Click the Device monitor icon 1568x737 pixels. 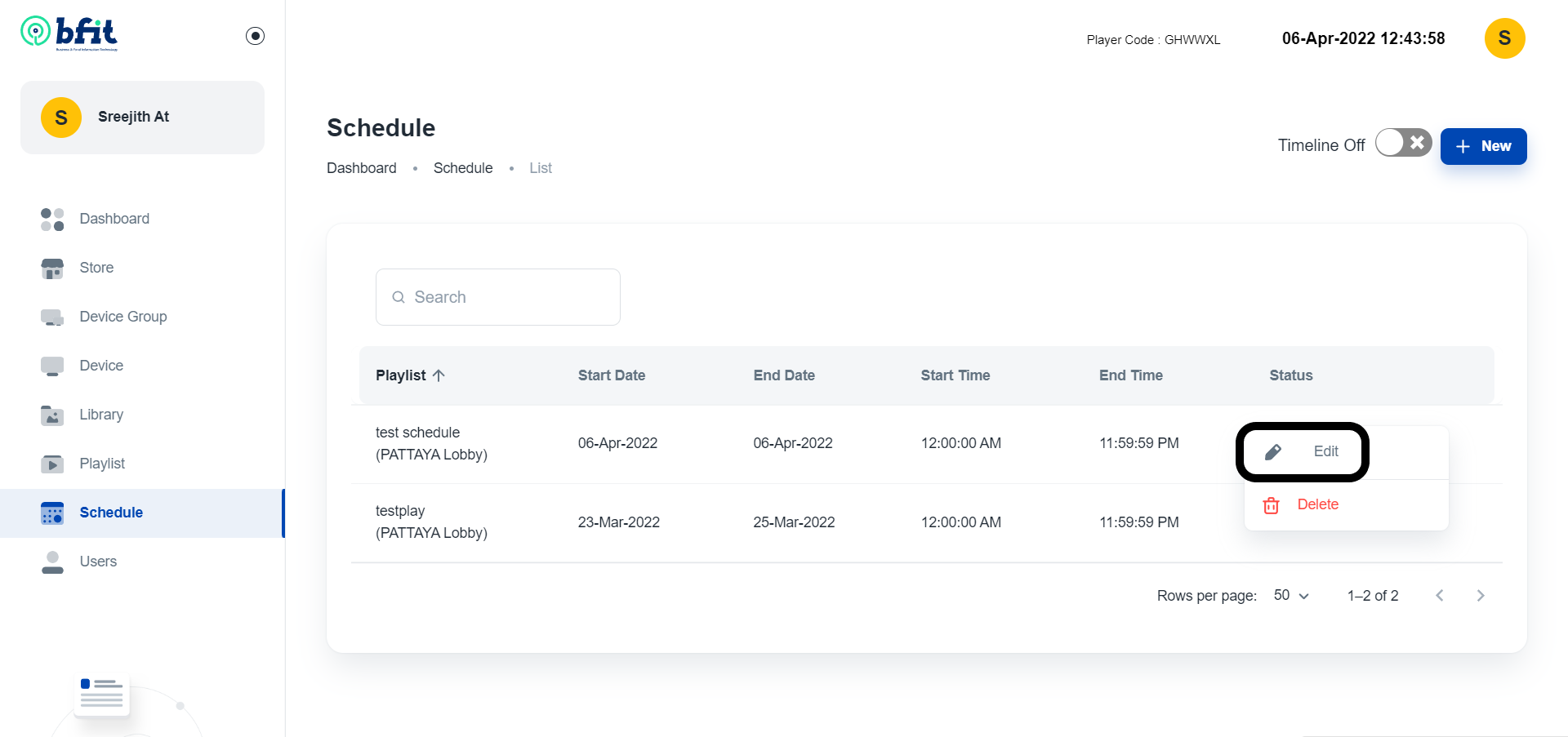[x=52, y=366]
